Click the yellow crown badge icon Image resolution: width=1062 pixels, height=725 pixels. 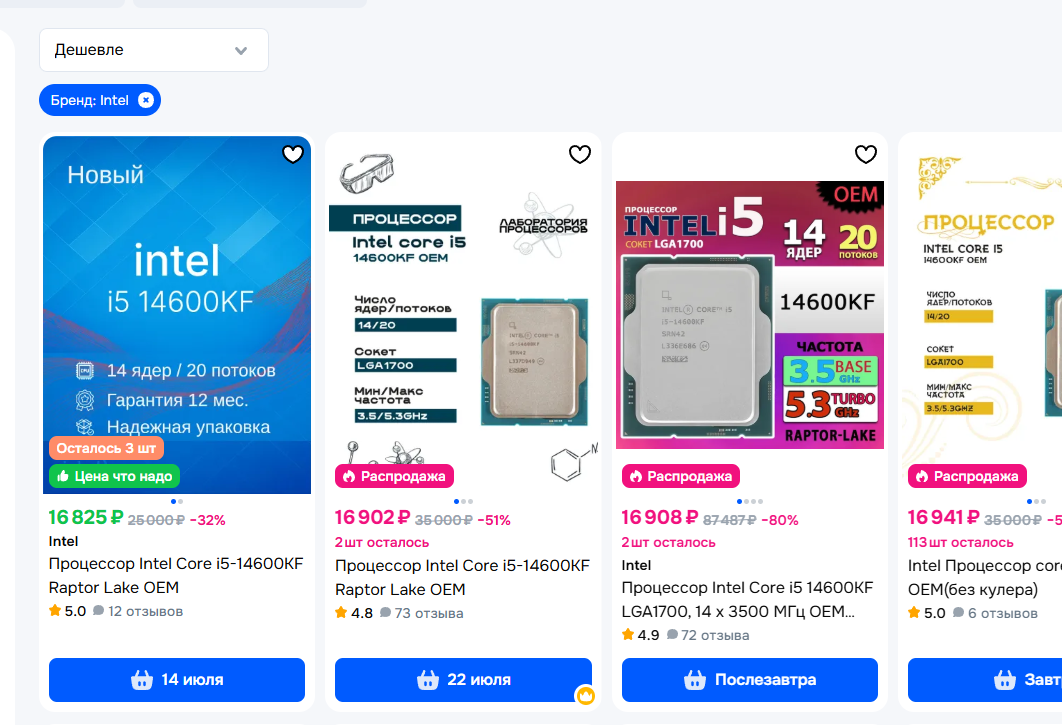(585, 695)
